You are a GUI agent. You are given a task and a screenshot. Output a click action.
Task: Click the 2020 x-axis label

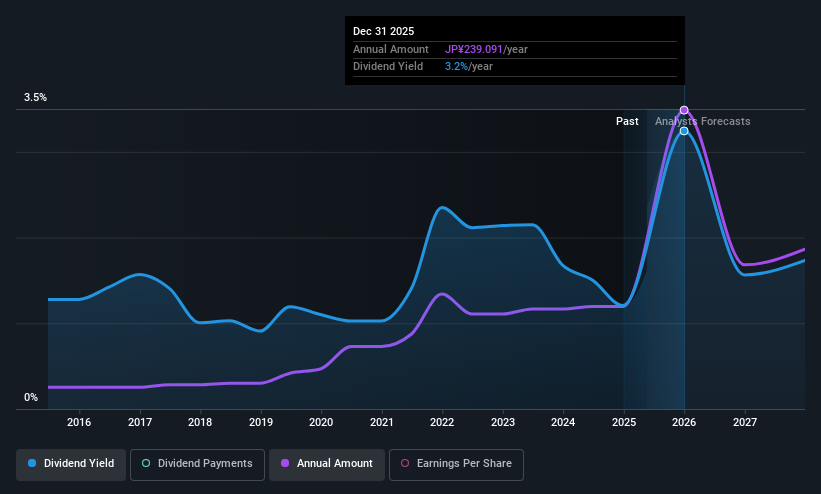321,422
